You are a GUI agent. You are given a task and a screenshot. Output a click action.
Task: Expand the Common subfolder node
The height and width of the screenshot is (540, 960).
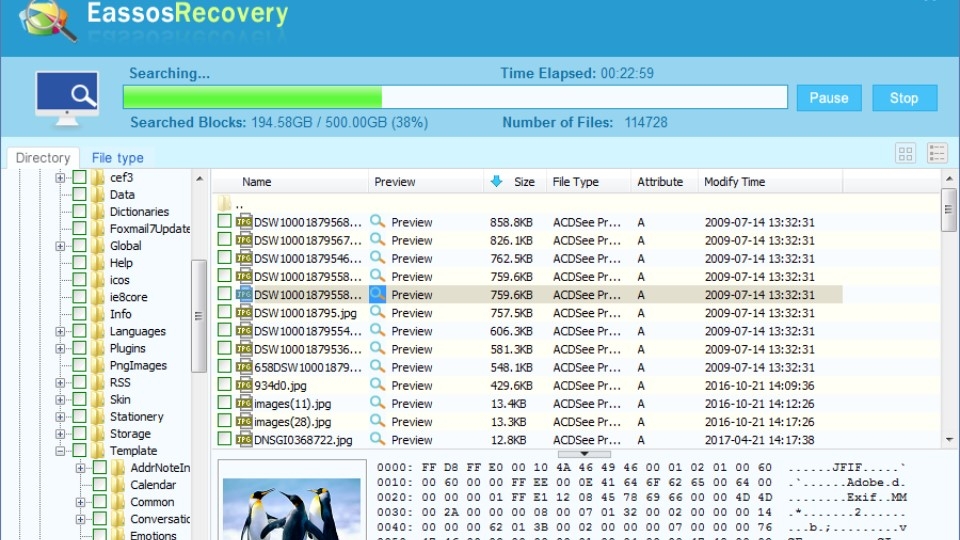tap(80, 502)
